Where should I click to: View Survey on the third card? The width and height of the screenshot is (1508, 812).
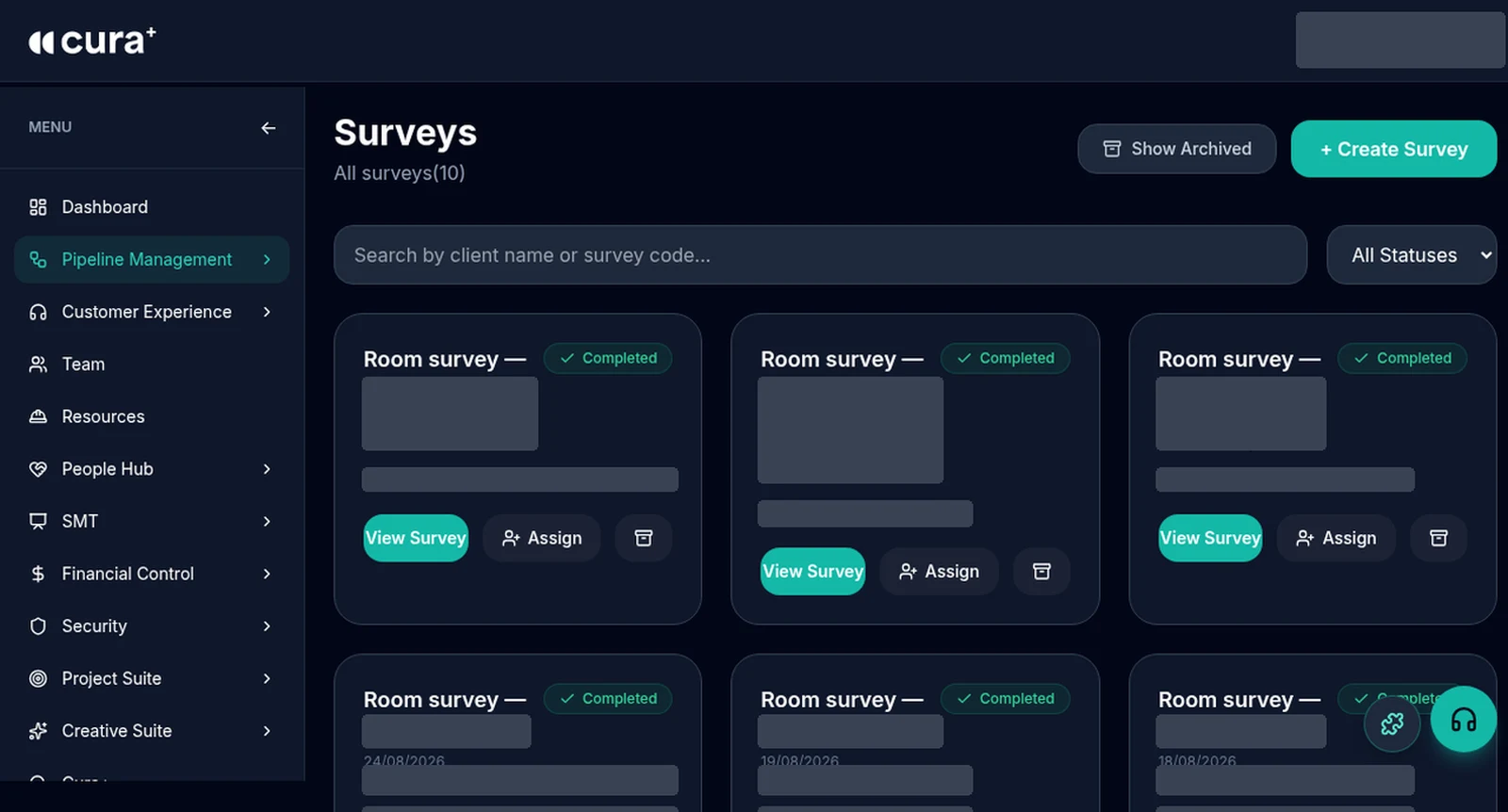tap(1210, 538)
